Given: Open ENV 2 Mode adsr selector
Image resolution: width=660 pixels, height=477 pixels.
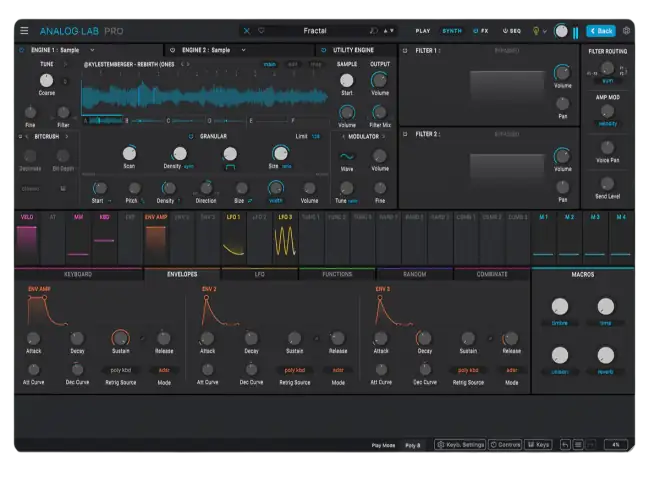Looking at the screenshot, I should tap(338, 370).
